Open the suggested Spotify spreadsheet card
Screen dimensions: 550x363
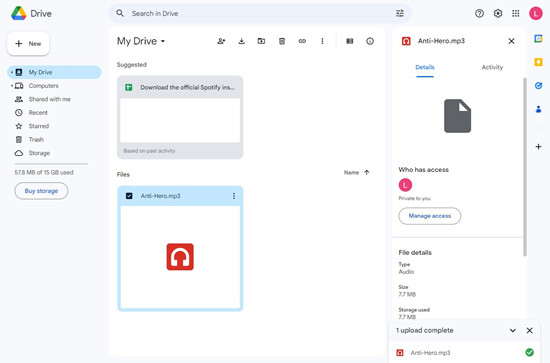coord(180,117)
